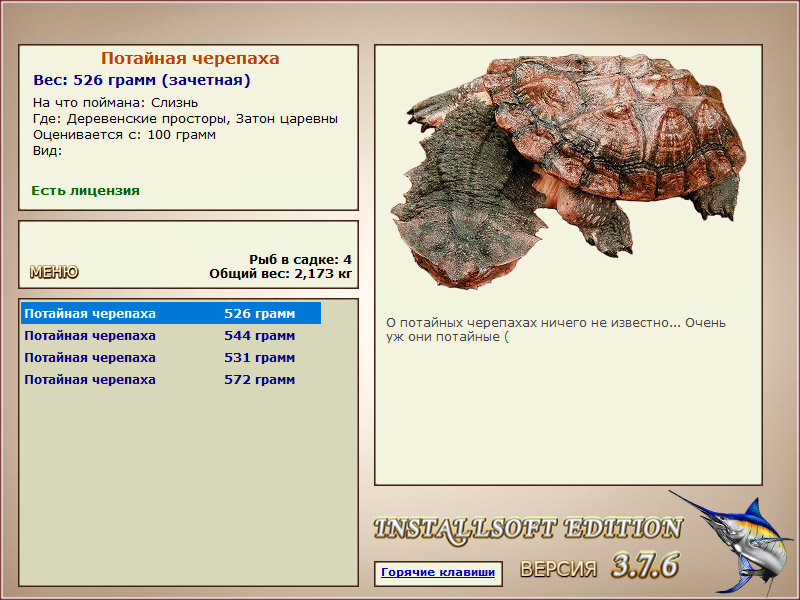Click the Есть лицензия green label

85,191
